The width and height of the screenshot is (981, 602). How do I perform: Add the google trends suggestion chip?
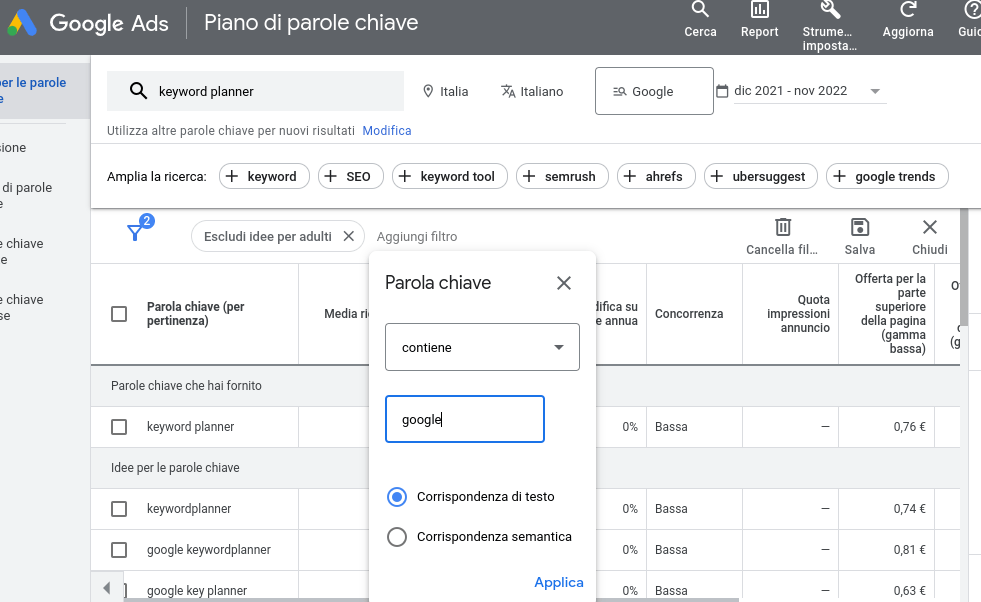(x=887, y=176)
